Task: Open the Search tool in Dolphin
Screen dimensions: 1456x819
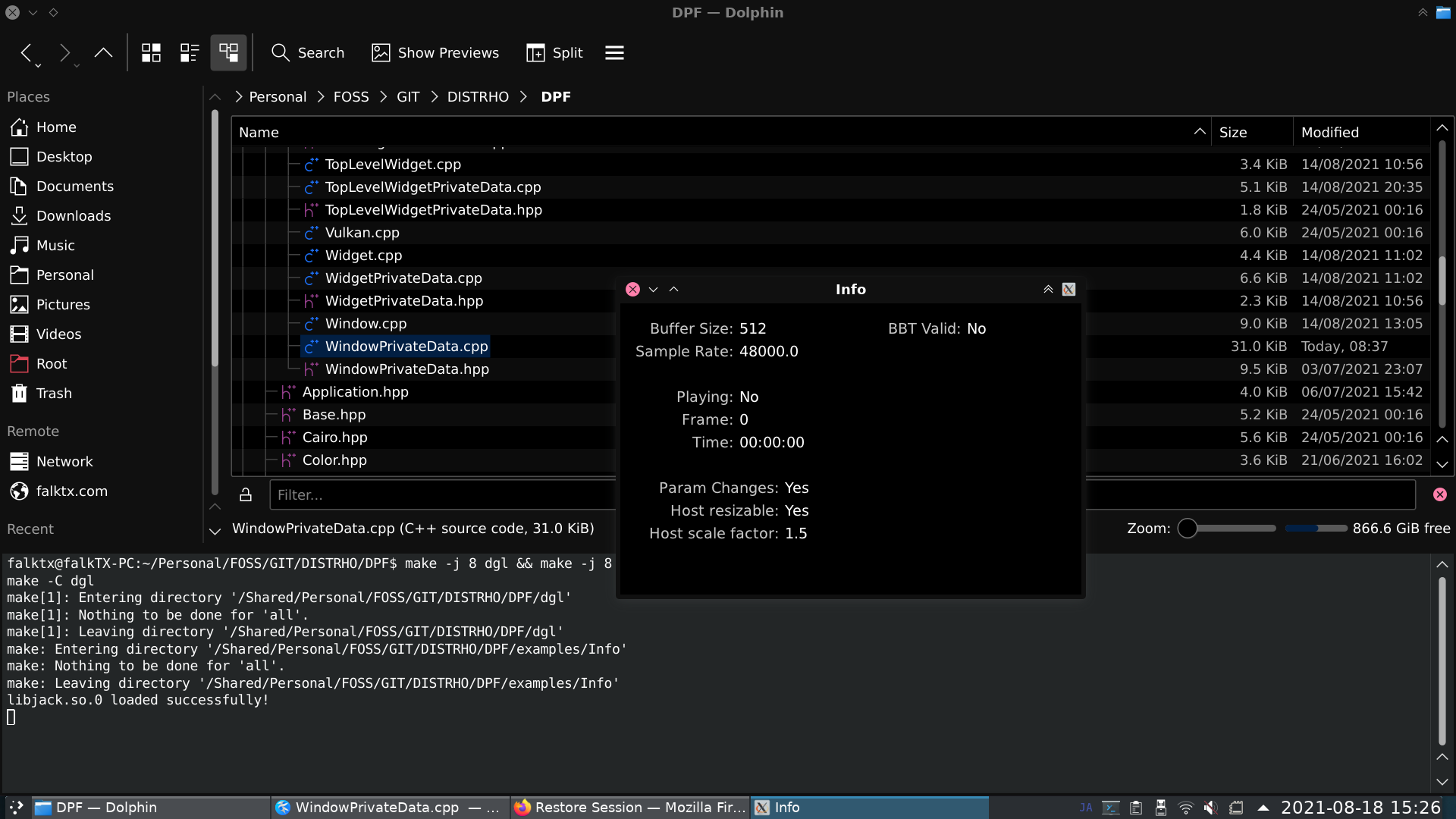Action: point(309,52)
